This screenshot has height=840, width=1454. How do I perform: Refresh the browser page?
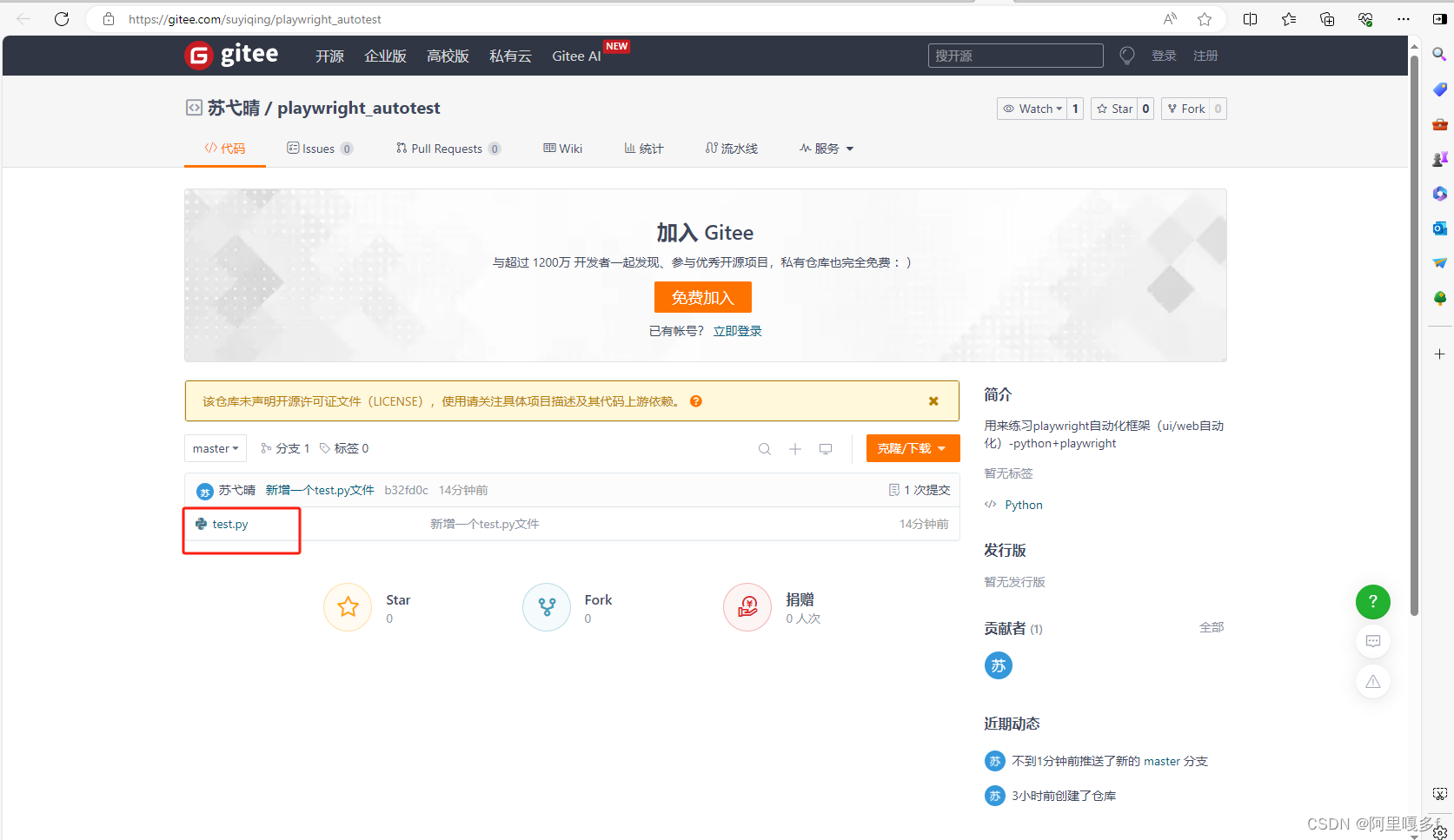61,19
